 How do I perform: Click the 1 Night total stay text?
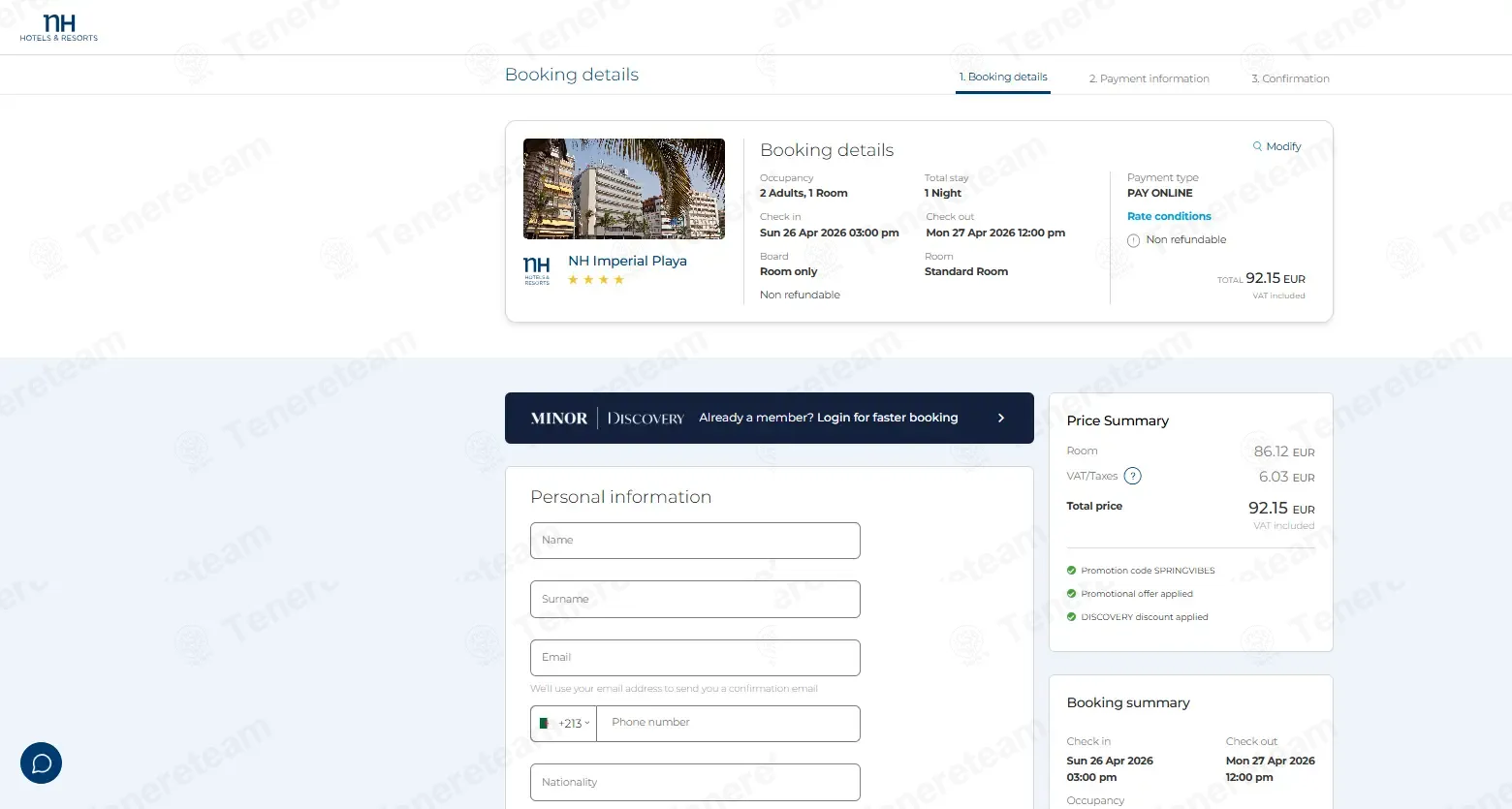click(x=943, y=193)
